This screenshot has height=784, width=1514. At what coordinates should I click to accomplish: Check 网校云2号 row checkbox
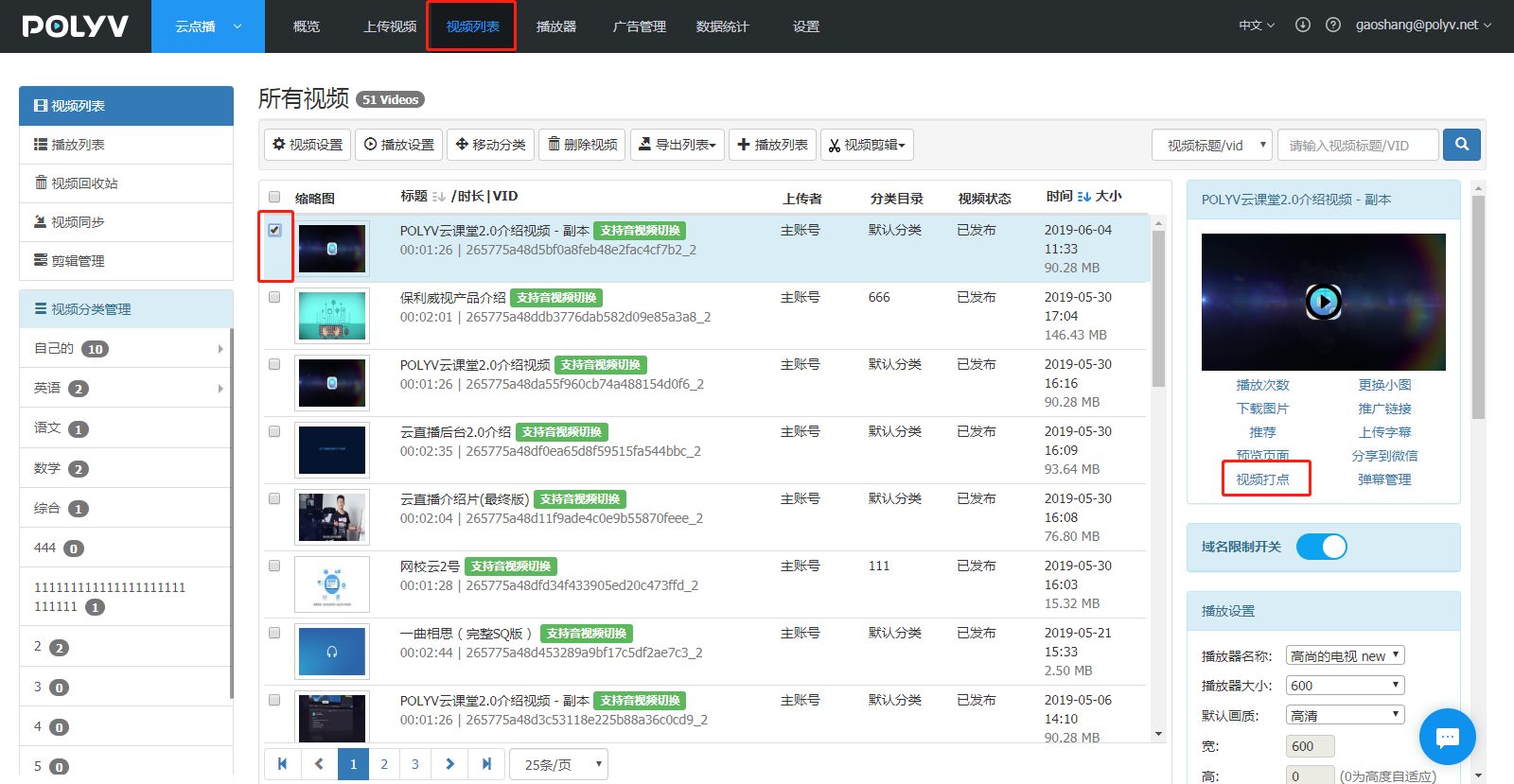(x=274, y=566)
